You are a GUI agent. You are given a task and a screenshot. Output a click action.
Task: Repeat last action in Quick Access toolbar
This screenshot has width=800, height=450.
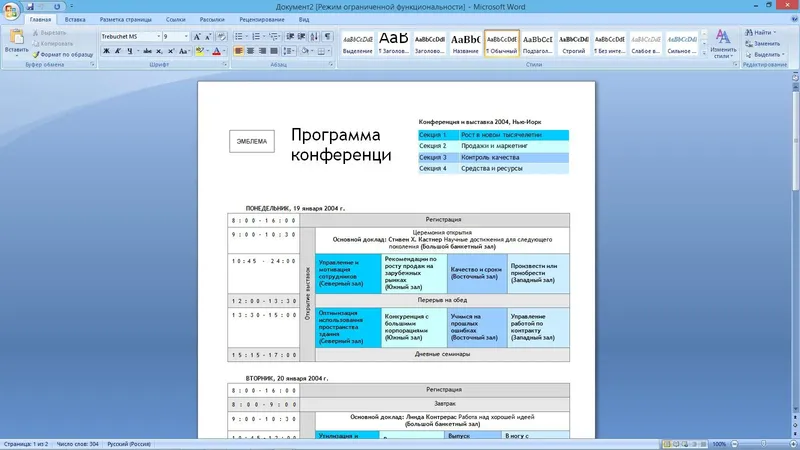coord(57,7)
